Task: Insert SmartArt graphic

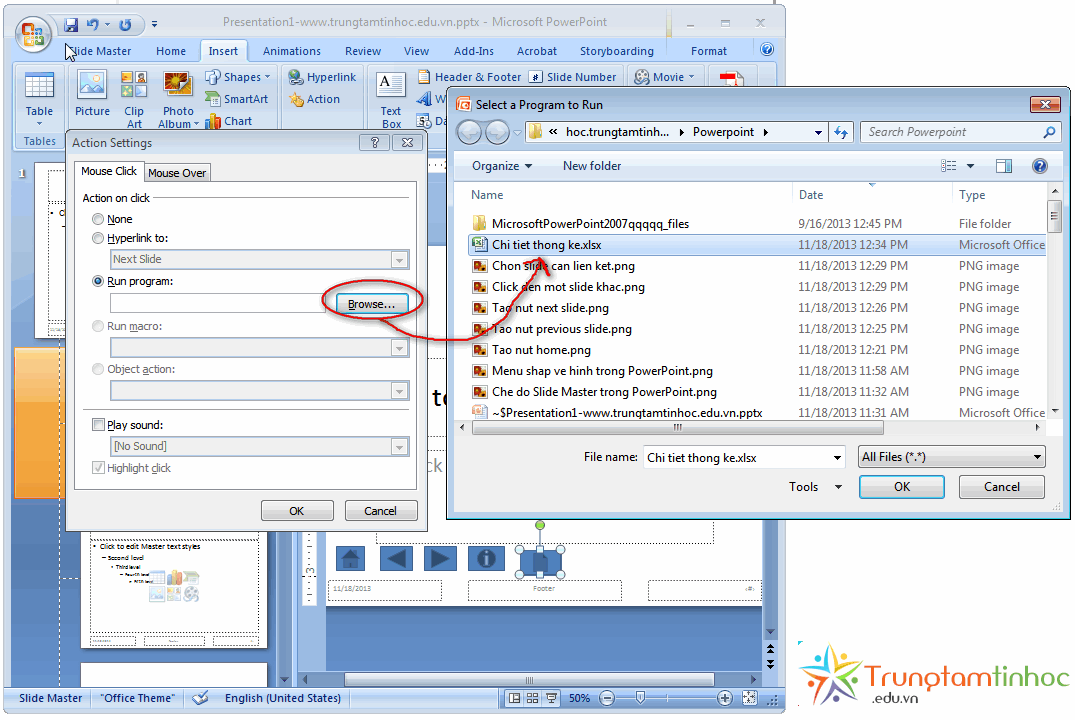Action: 237,99
